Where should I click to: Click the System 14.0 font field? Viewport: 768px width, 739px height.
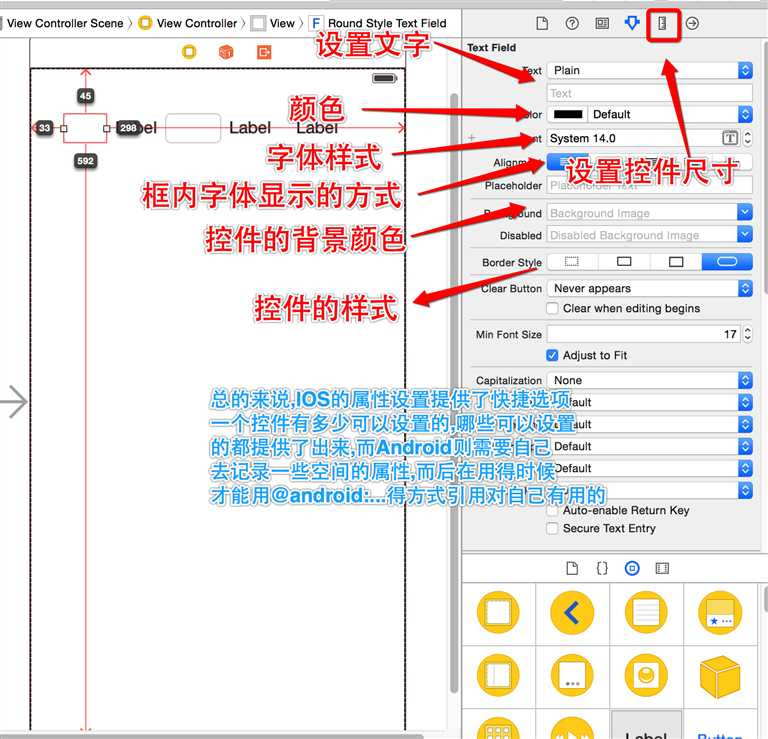tap(643, 138)
